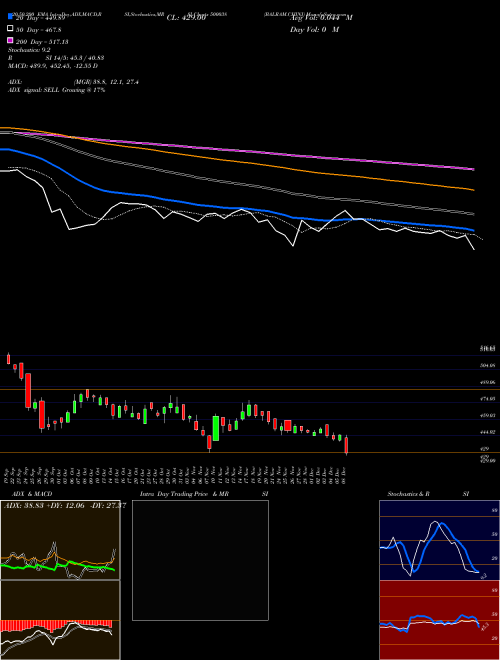The height and width of the screenshot is (660, 500).
Task: Select the '200 Day = 517.13' legend text
Action: (42, 42)
